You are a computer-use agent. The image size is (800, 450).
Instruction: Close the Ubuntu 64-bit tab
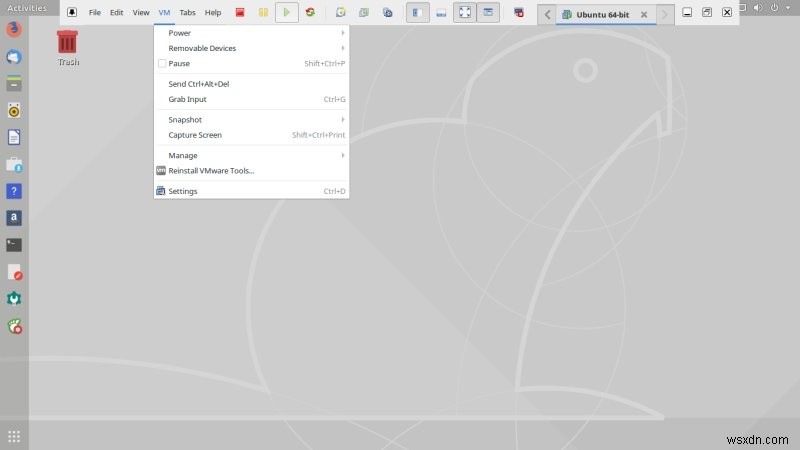point(644,15)
